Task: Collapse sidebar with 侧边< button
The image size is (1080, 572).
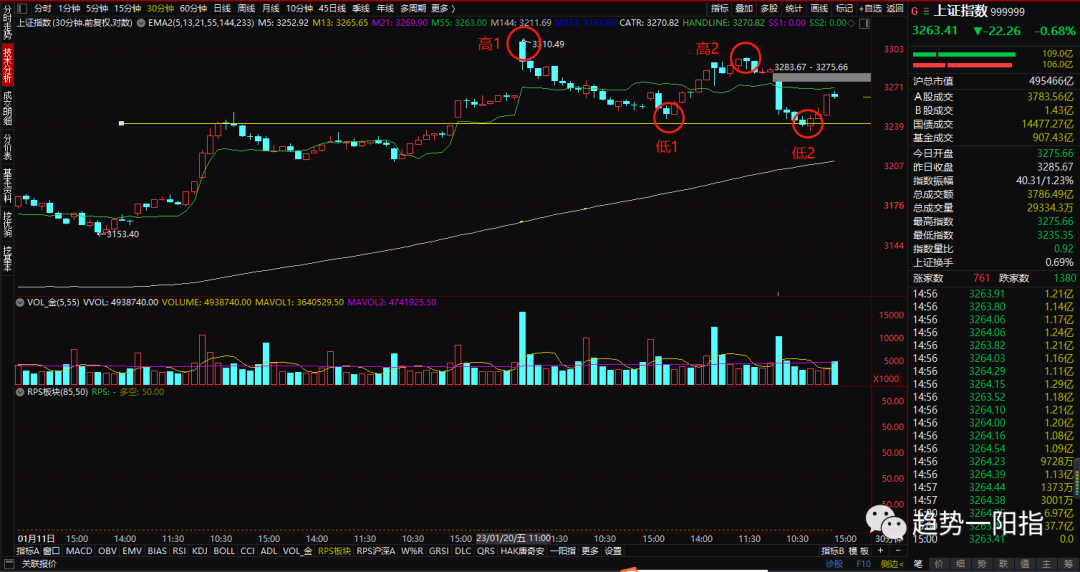Action: pyautogui.click(x=892, y=564)
